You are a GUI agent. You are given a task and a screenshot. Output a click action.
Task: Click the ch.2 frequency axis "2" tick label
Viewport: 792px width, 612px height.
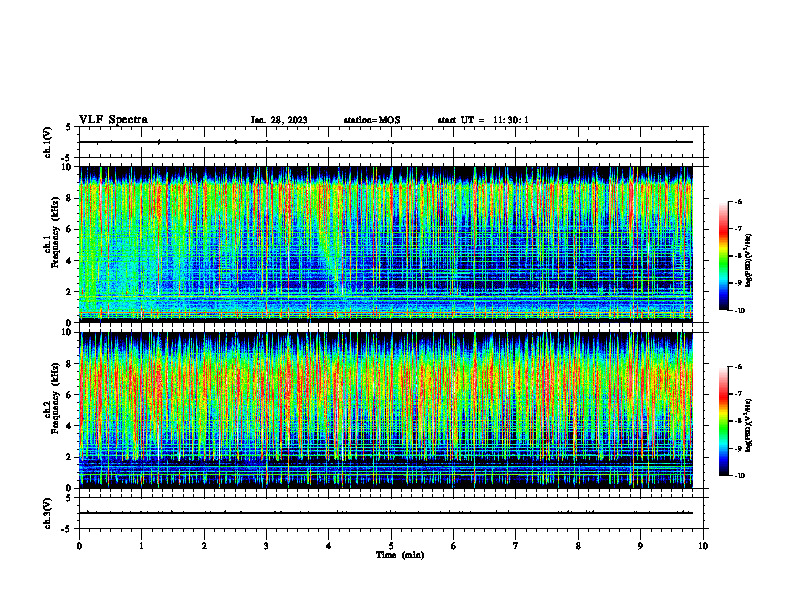tap(70, 457)
